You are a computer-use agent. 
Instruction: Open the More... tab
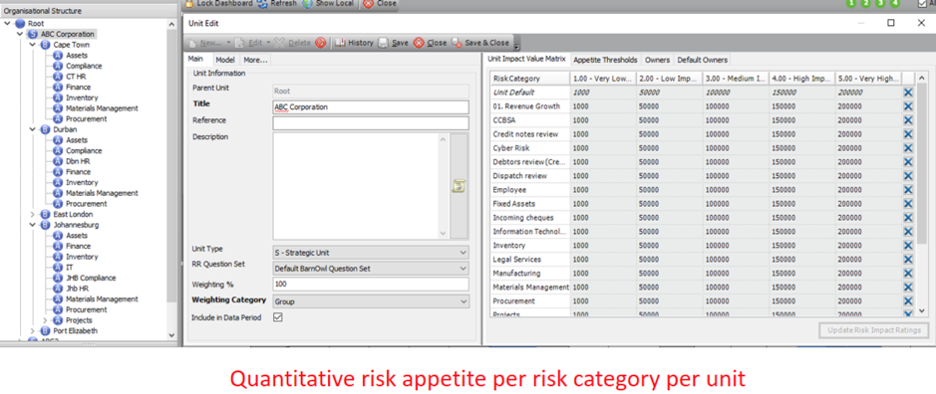[x=255, y=60]
